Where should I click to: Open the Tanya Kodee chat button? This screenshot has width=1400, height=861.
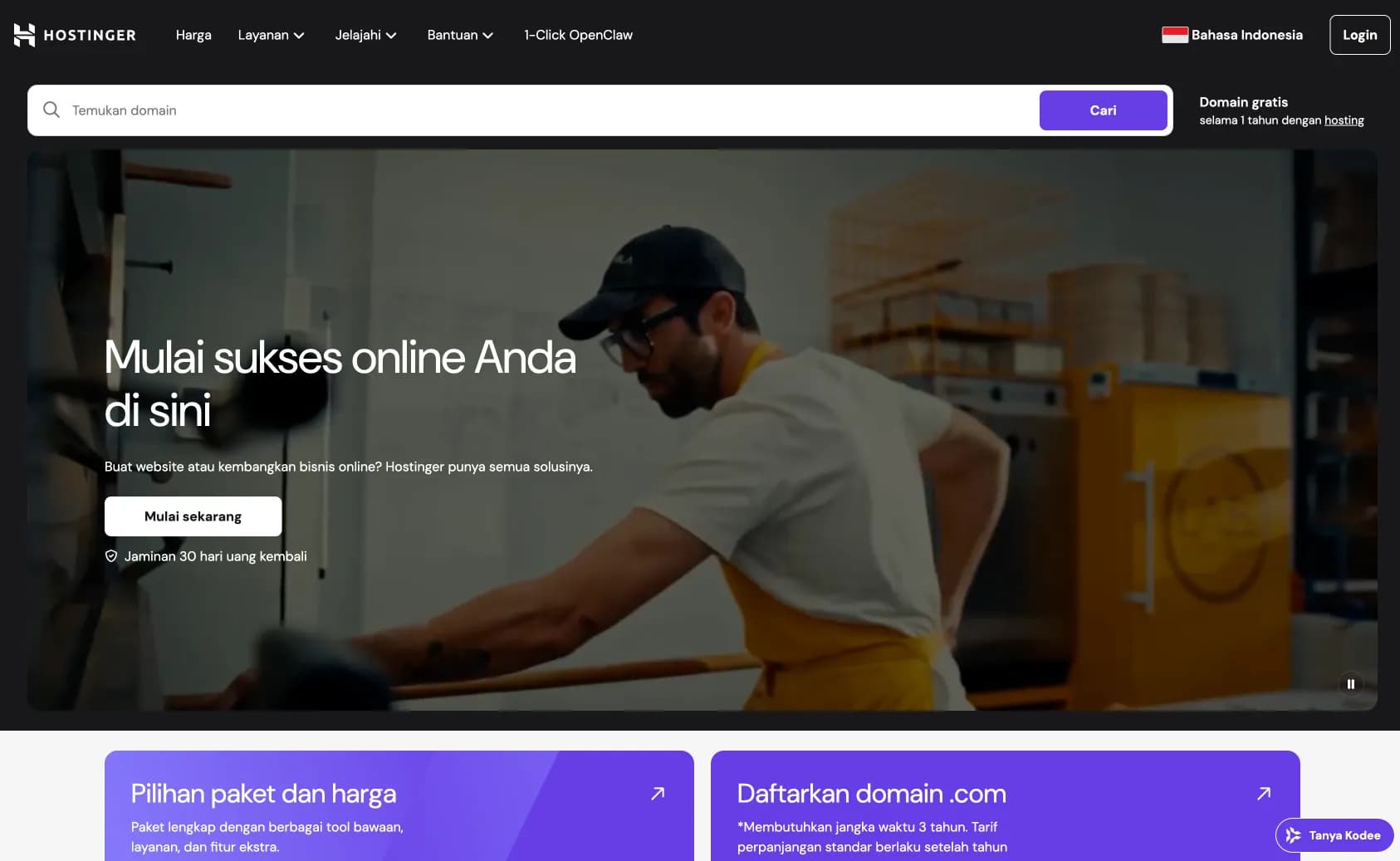point(1334,835)
